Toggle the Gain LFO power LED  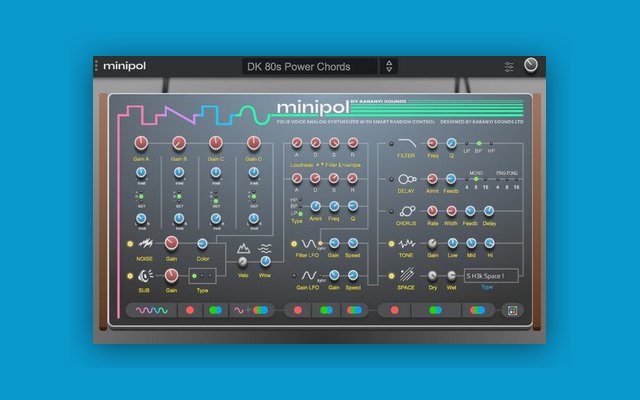click(293, 276)
